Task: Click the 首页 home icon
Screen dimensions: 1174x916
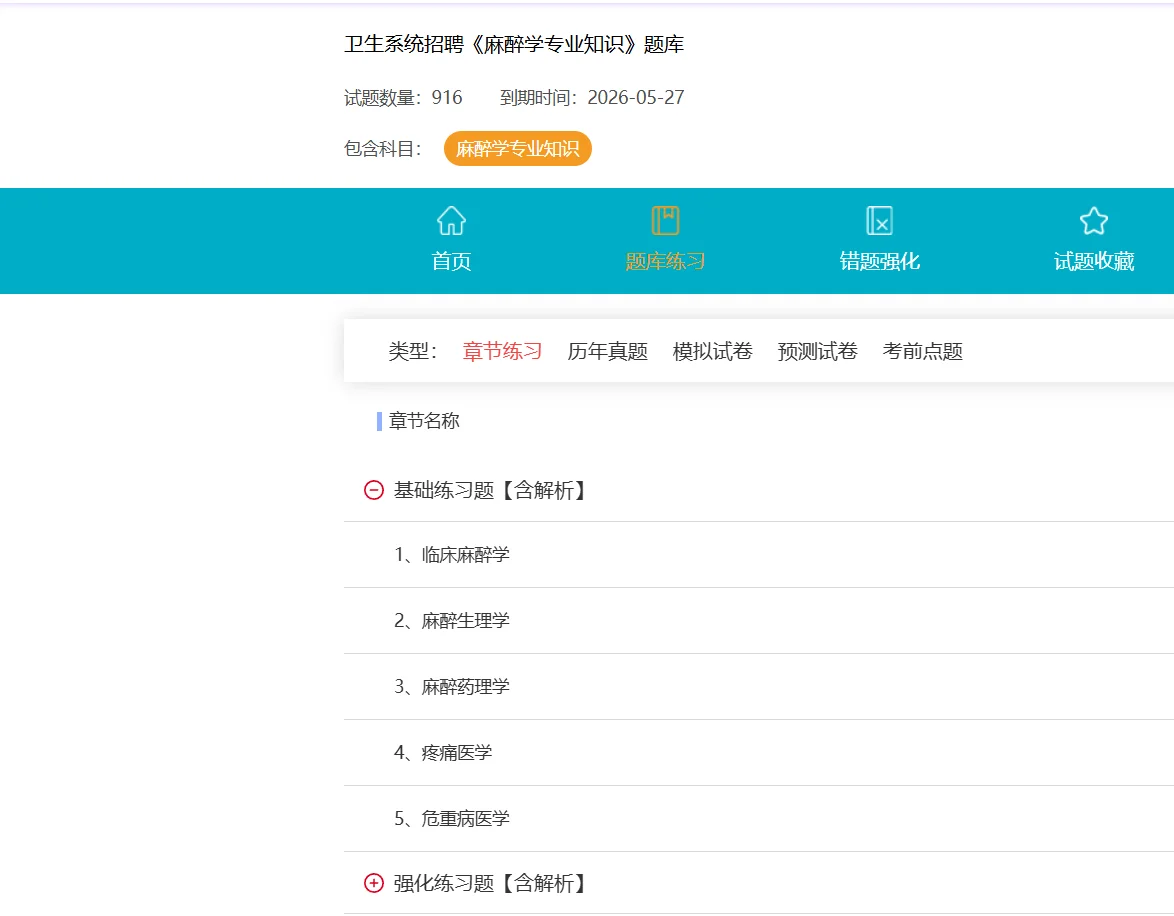Action: click(x=450, y=221)
